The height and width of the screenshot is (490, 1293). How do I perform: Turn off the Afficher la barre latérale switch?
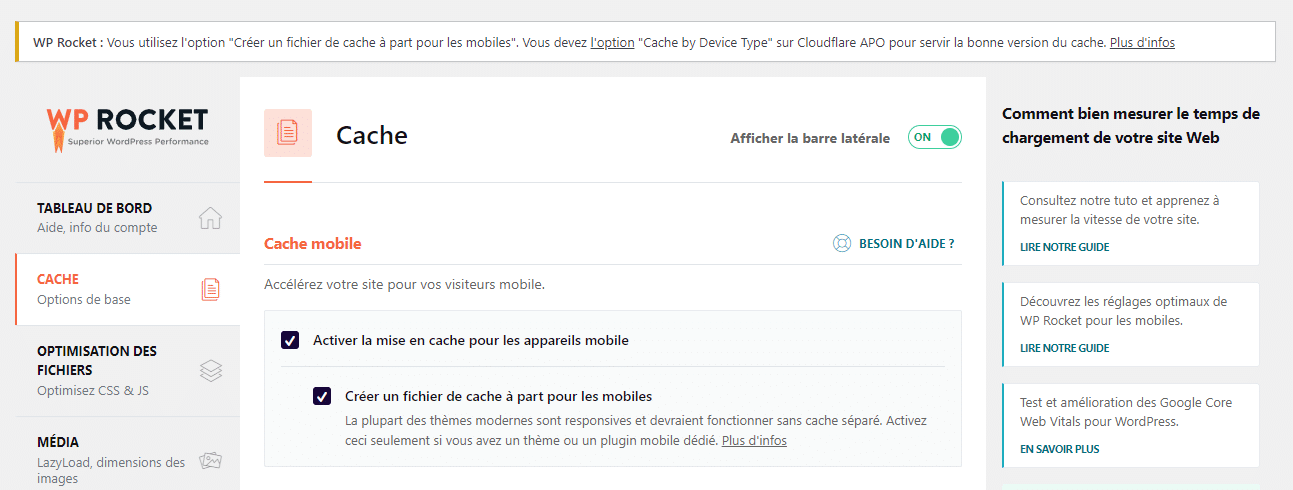934,137
